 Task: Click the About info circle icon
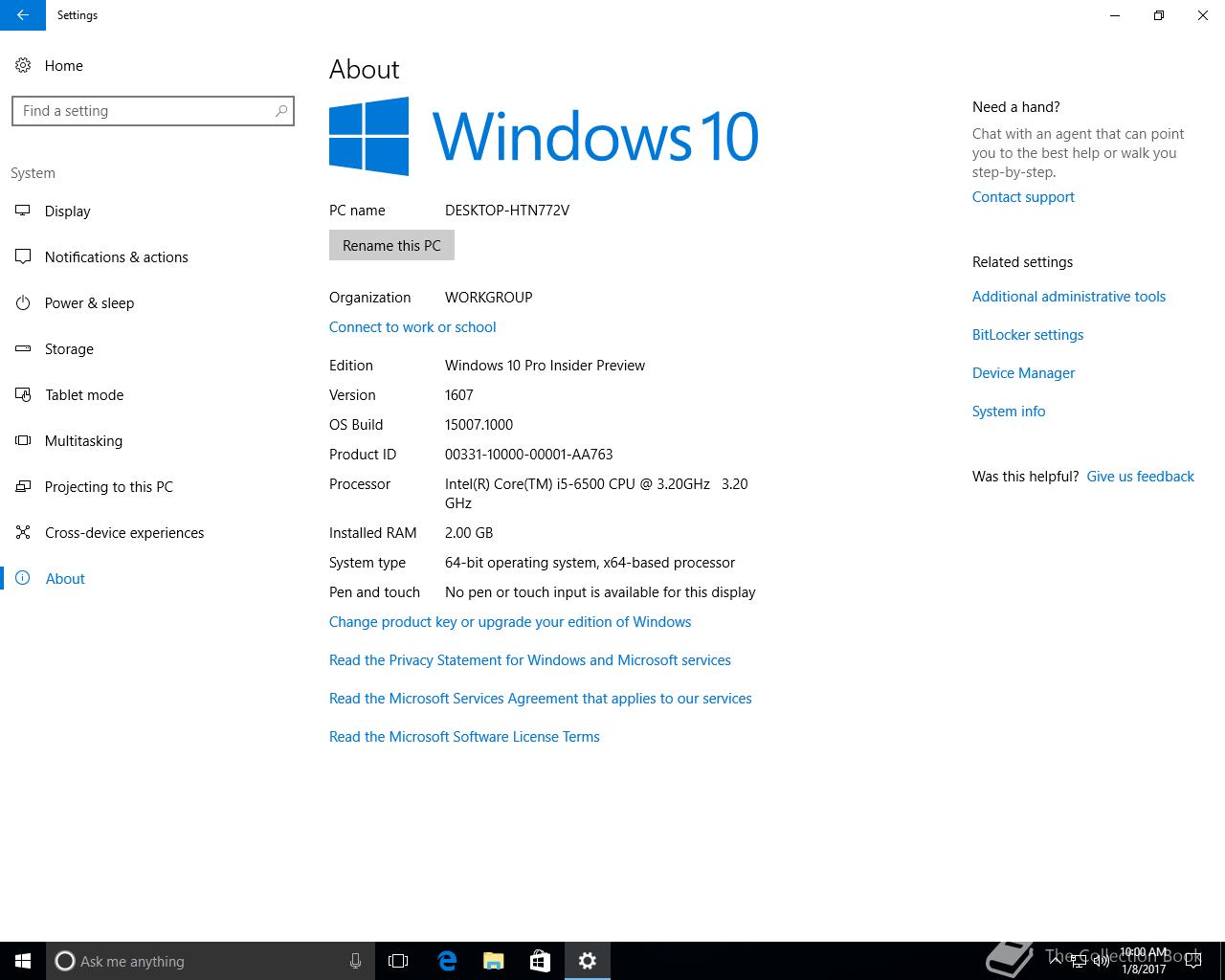(x=23, y=578)
